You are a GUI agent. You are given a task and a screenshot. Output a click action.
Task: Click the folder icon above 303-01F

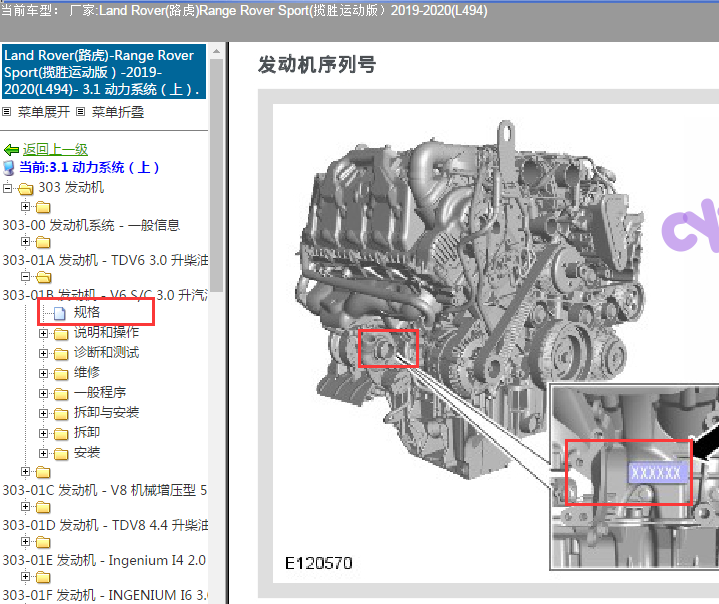(x=43, y=577)
